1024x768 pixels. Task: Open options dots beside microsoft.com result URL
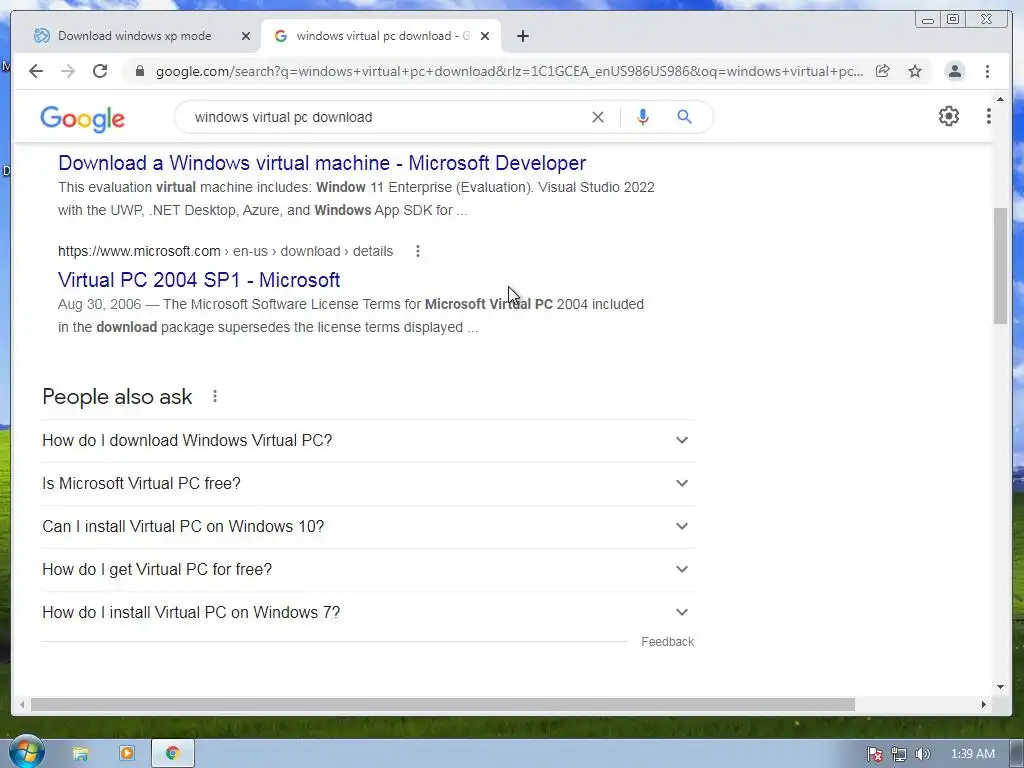pos(418,251)
